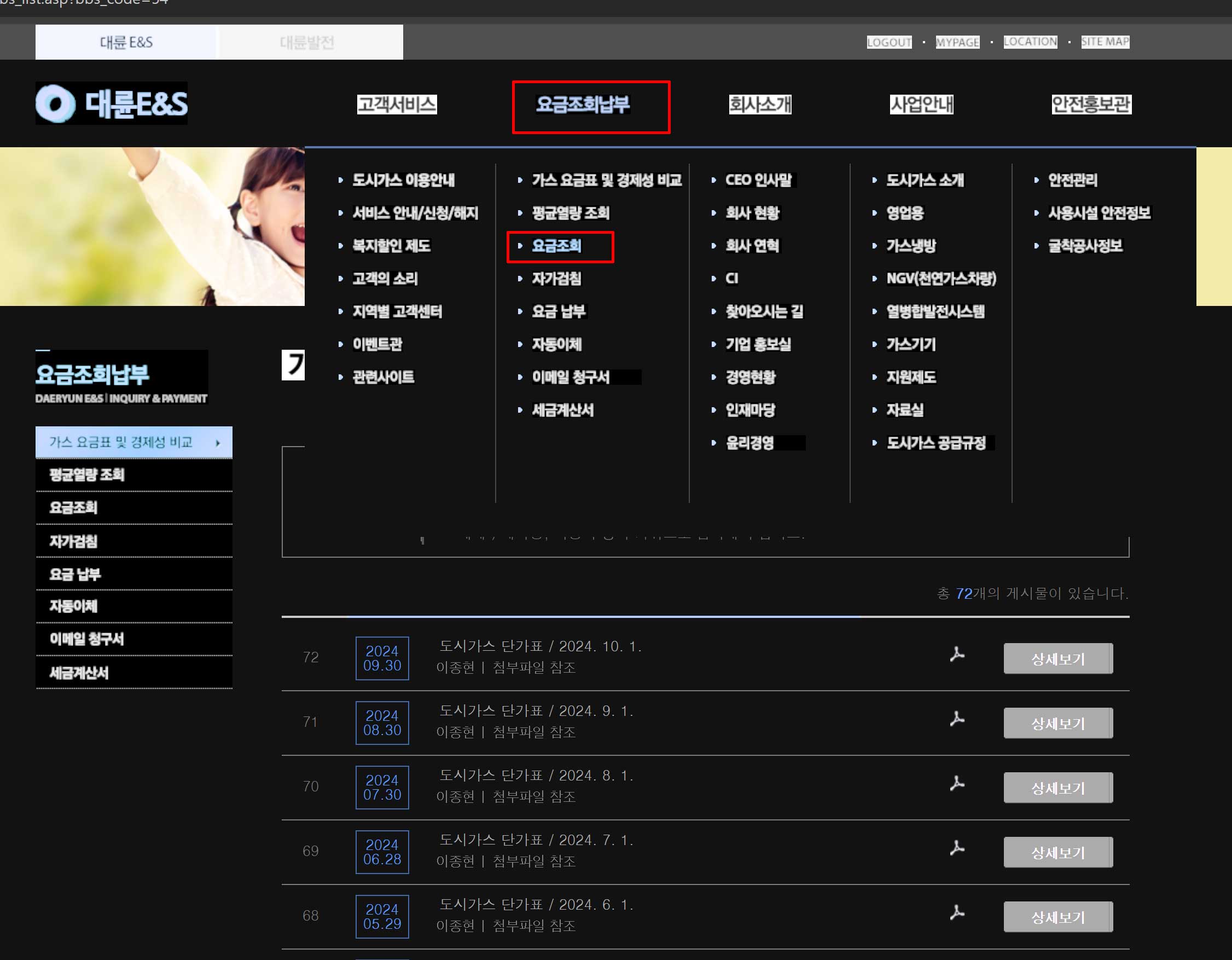
Task: Click the child banner image
Action: coord(152,225)
